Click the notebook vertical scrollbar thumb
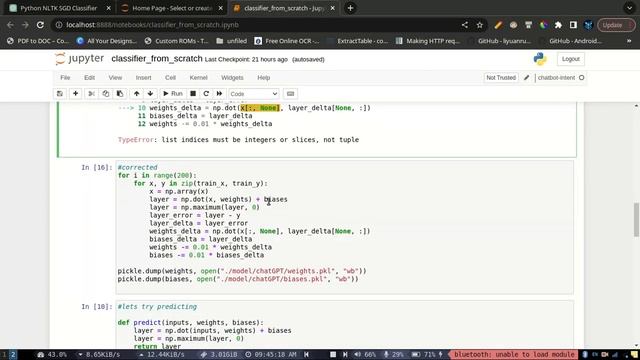Image resolution: width=640 pixels, height=360 pixels. (x=636, y=219)
